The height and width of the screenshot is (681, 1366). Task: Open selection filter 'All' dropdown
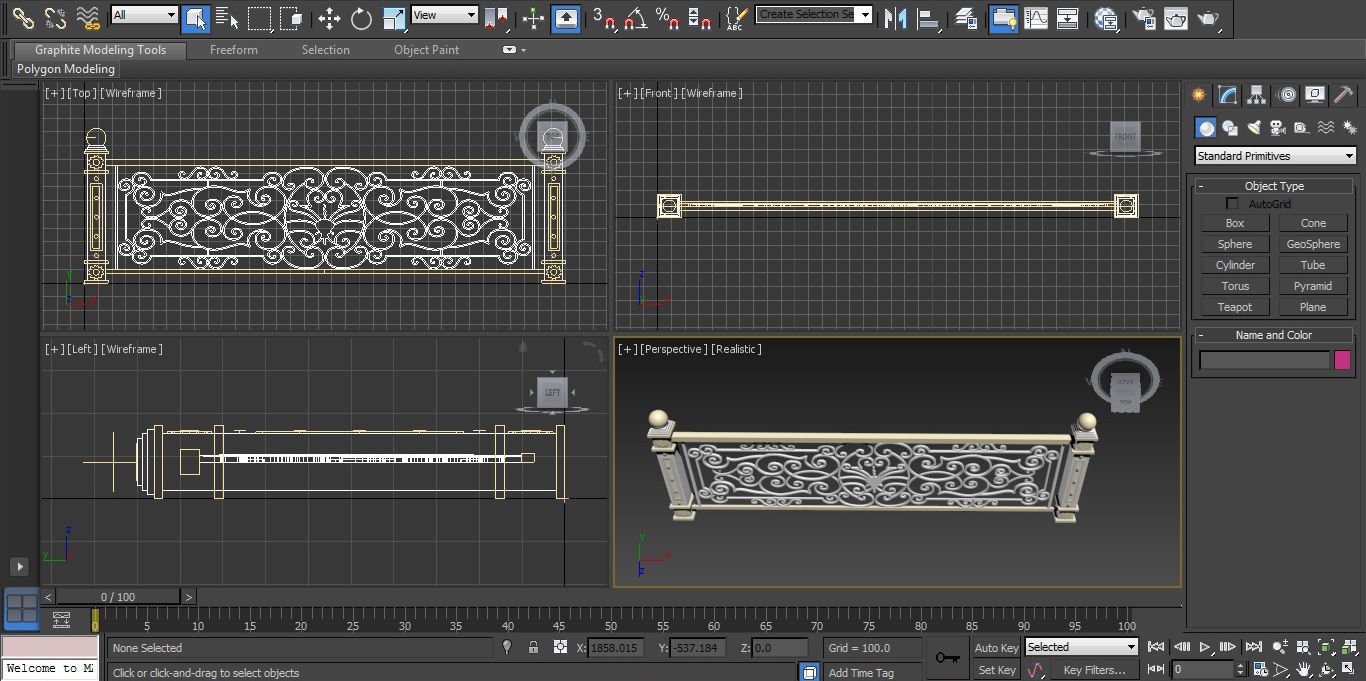point(144,15)
